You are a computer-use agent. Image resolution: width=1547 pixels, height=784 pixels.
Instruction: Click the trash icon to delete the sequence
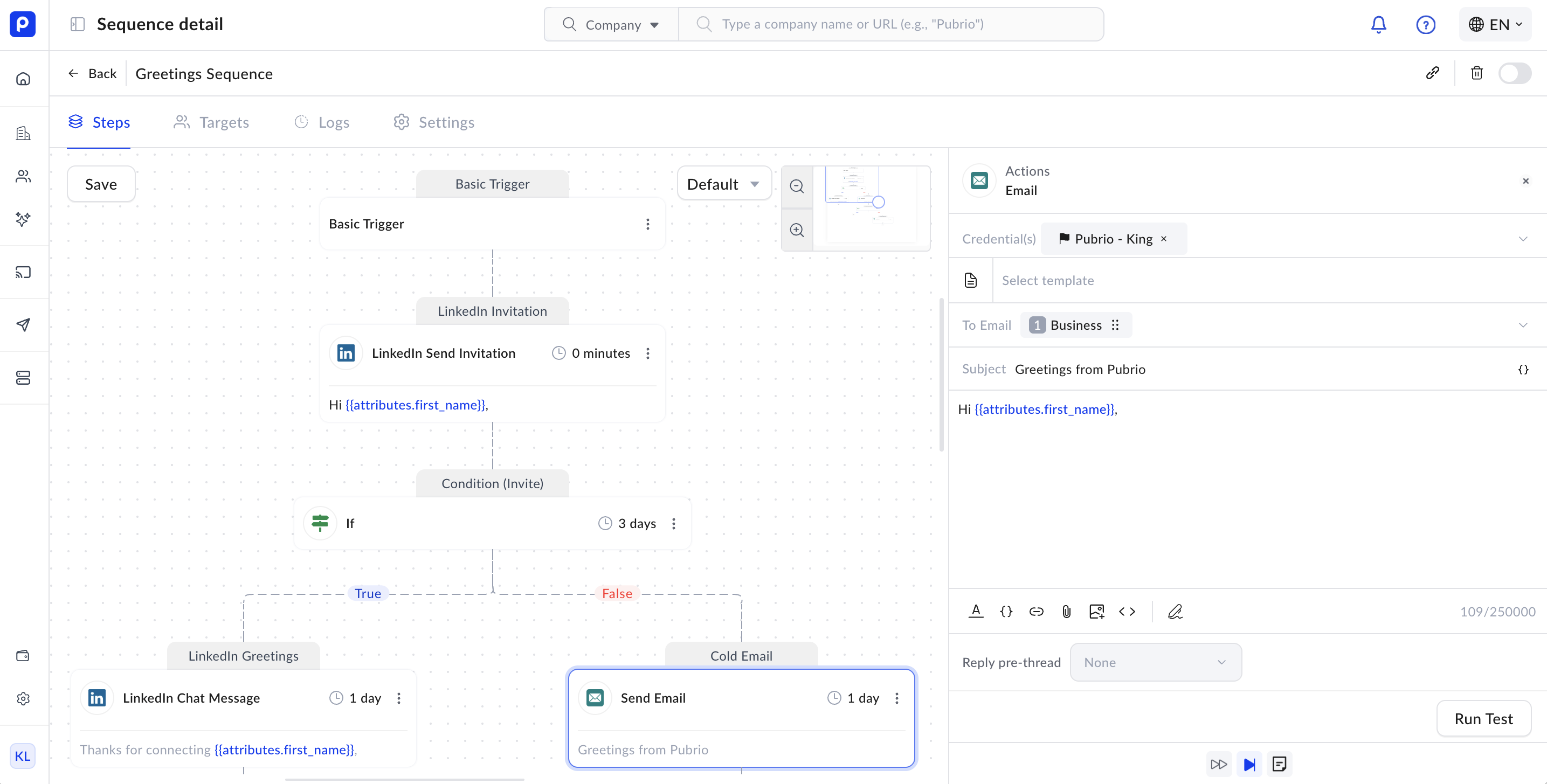pos(1477,73)
